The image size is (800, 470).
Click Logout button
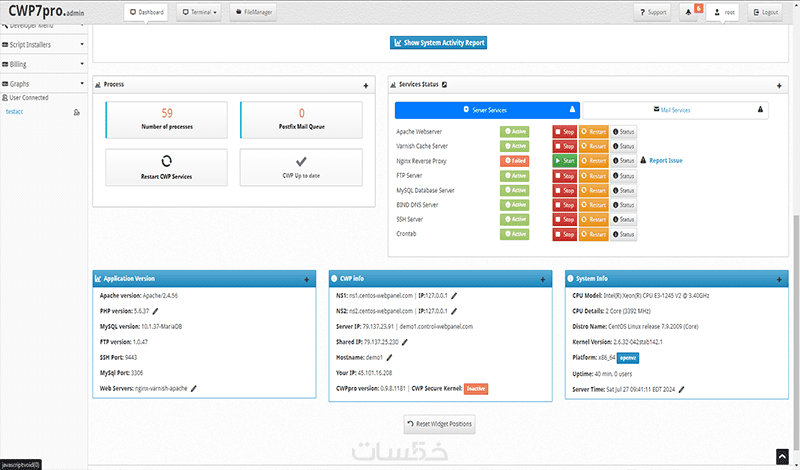[765, 12]
